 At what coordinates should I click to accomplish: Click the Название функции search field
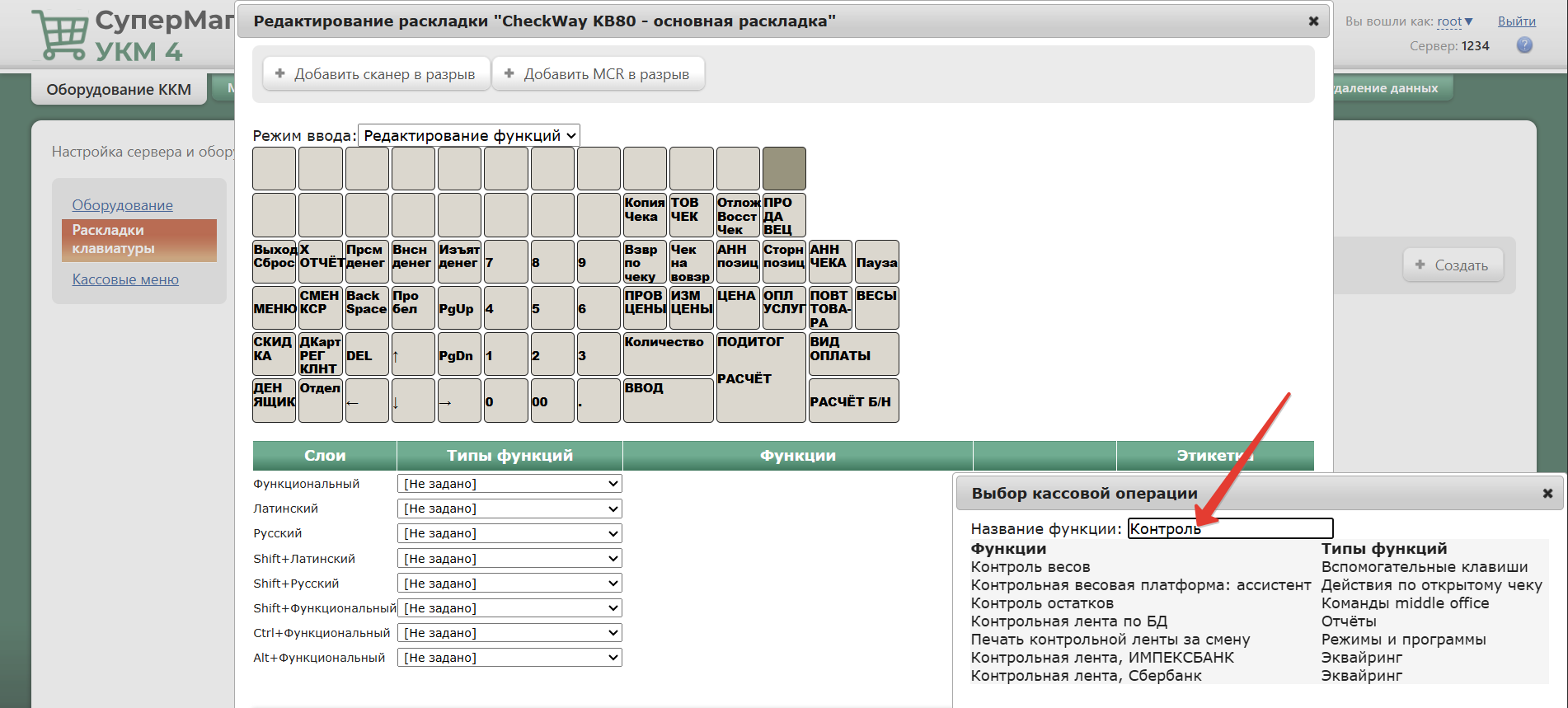[1230, 528]
